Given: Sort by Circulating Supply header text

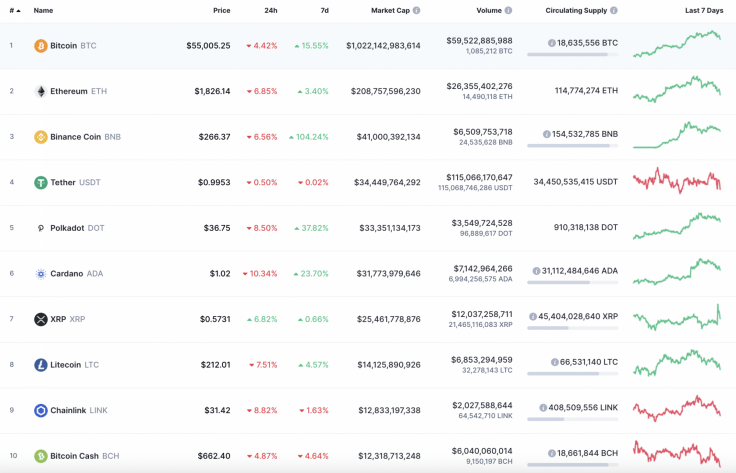Looking at the screenshot, I should pyautogui.click(x=576, y=10).
